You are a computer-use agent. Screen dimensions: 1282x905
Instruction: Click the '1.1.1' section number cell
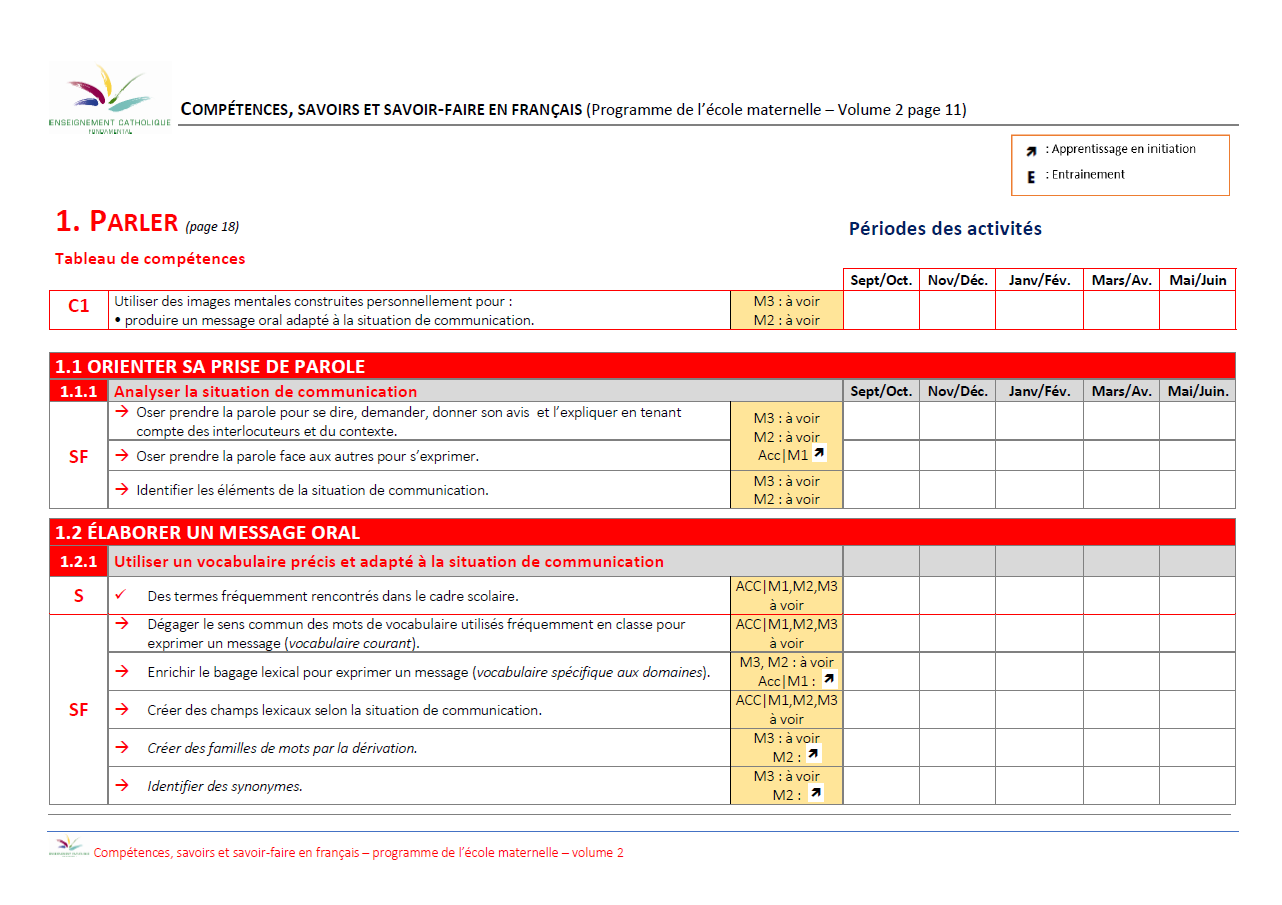coord(79,391)
